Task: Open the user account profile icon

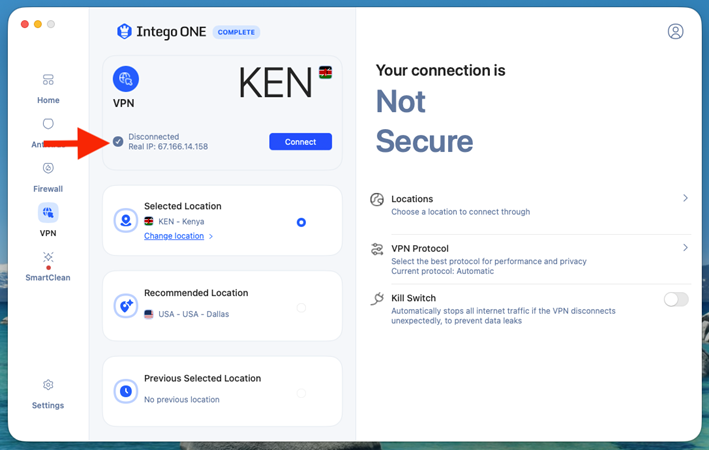Action: tap(675, 31)
